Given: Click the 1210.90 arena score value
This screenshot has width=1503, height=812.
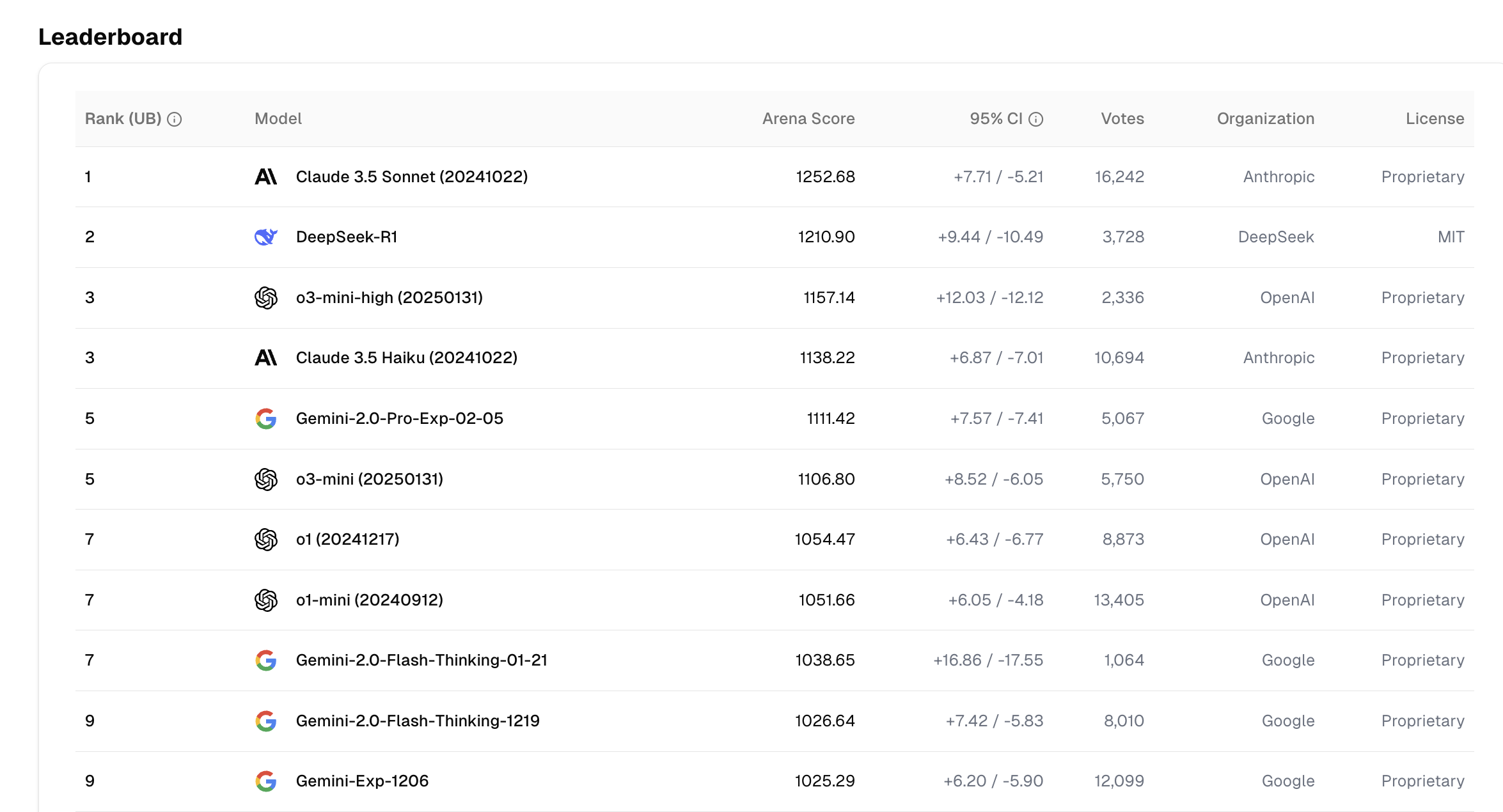Looking at the screenshot, I should [826, 237].
